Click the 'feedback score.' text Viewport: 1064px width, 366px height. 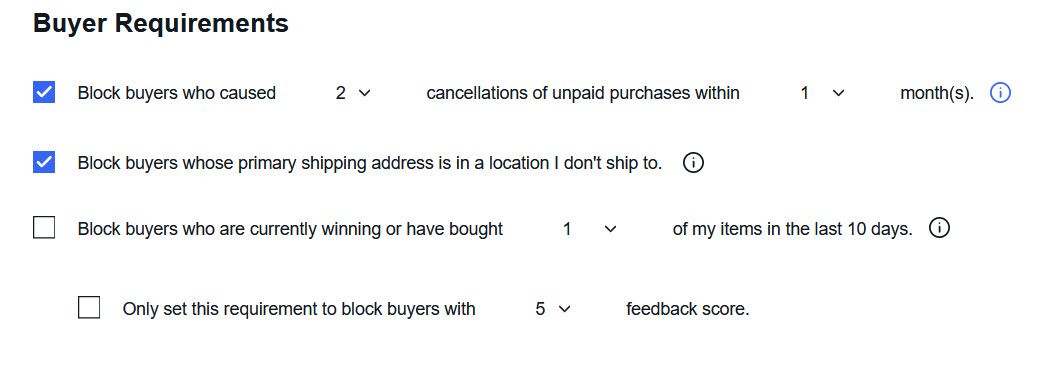click(x=687, y=309)
